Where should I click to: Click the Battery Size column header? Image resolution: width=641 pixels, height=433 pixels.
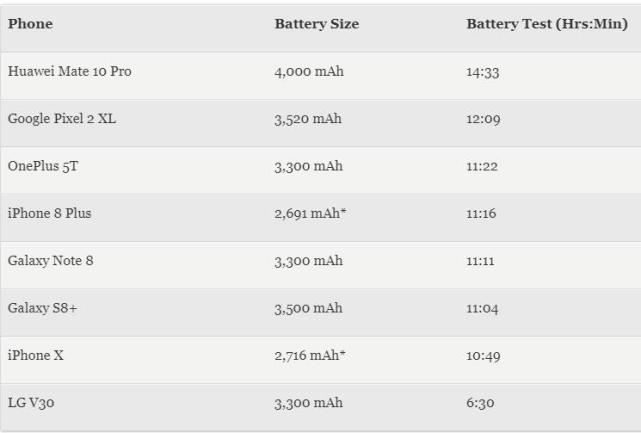[x=317, y=24]
